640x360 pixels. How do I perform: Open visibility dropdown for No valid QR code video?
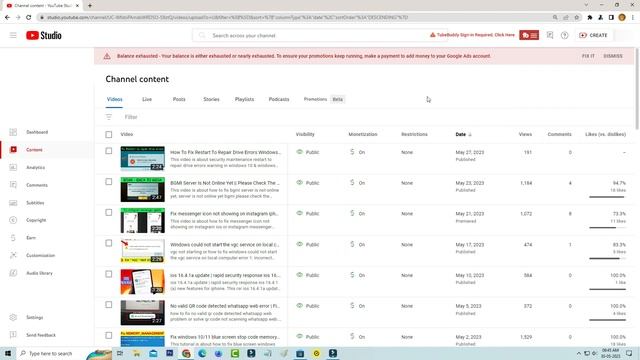308,306
